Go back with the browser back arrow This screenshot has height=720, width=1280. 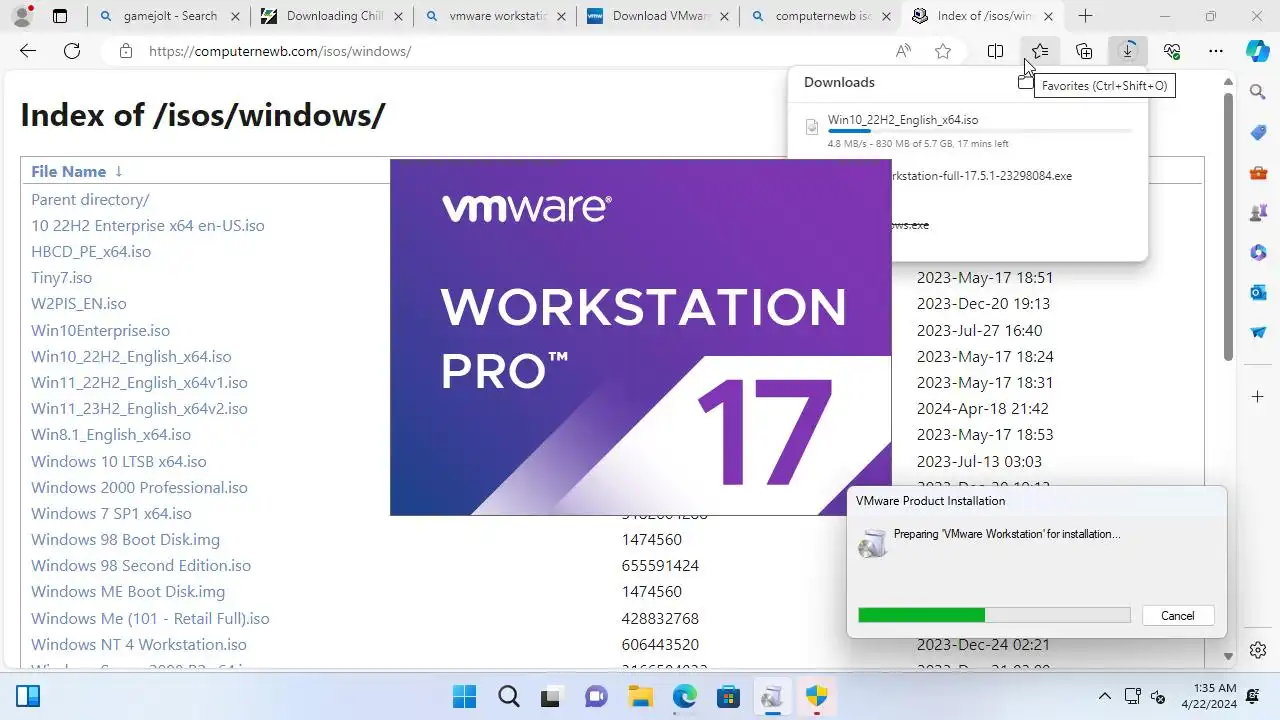point(28,51)
